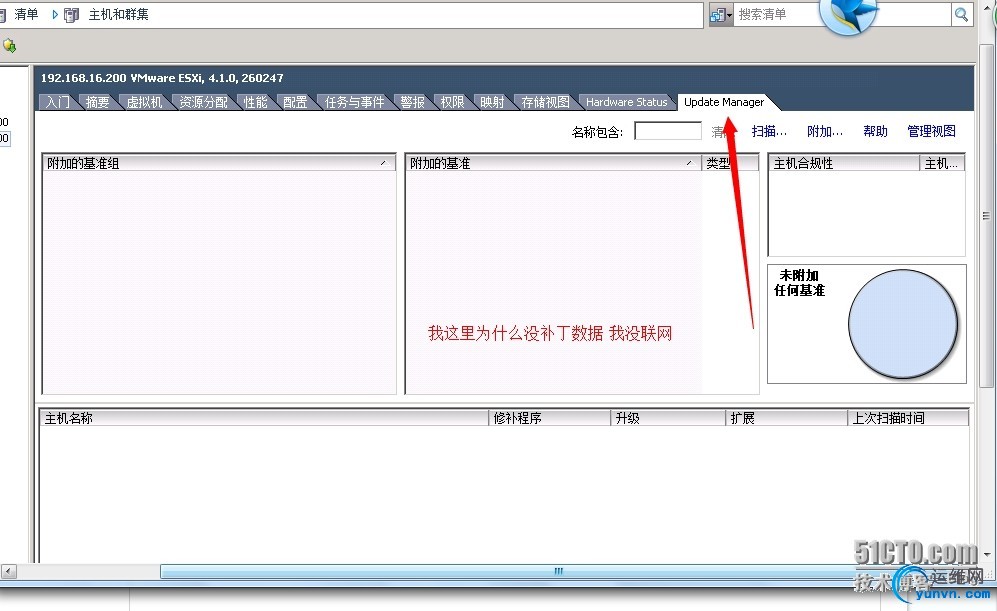Sort by 附加的基准组 column header
The image size is (997, 611).
pos(219,163)
